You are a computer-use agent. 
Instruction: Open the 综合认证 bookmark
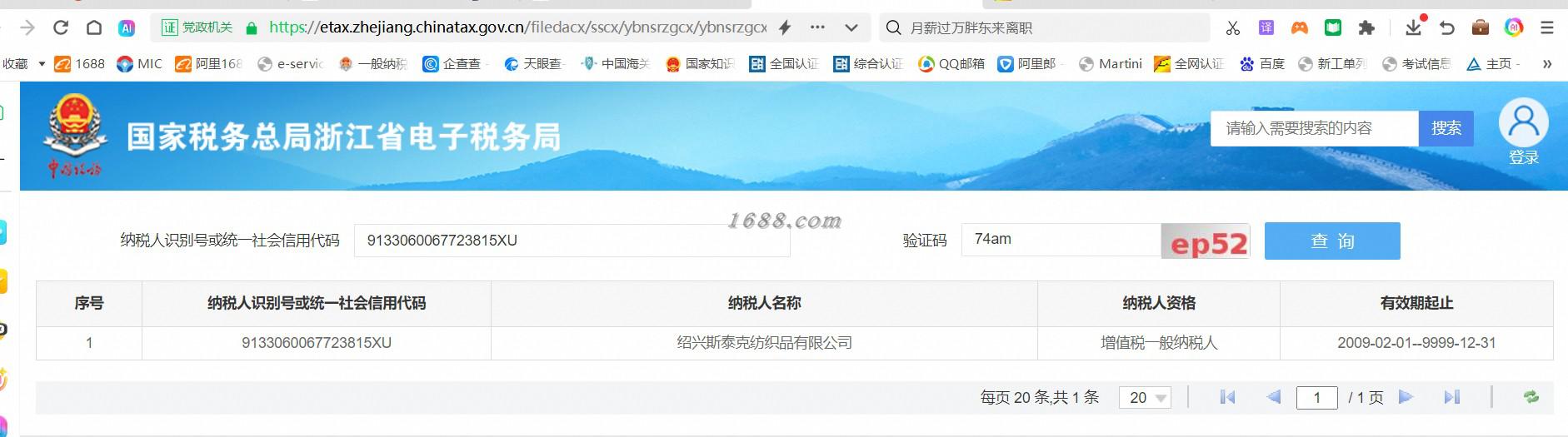868,64
